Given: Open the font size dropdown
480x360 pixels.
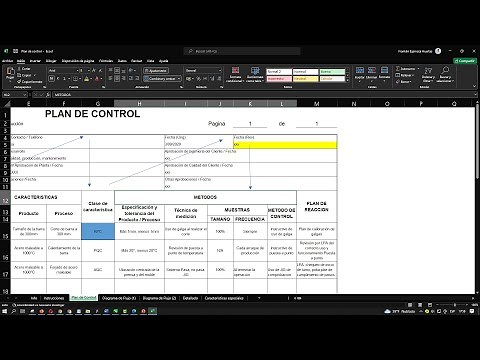Looking at the screenshot, I should (89, 71).
